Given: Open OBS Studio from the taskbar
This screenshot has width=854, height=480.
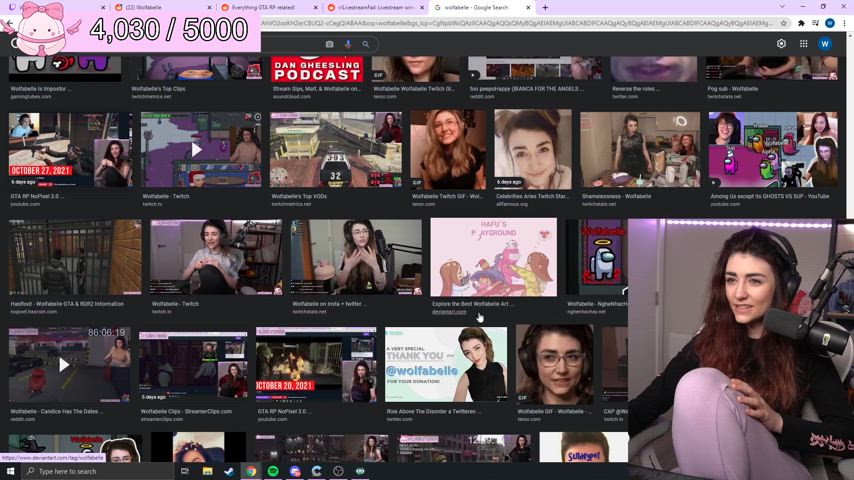Looking at the screenshot, I should 338,471.
